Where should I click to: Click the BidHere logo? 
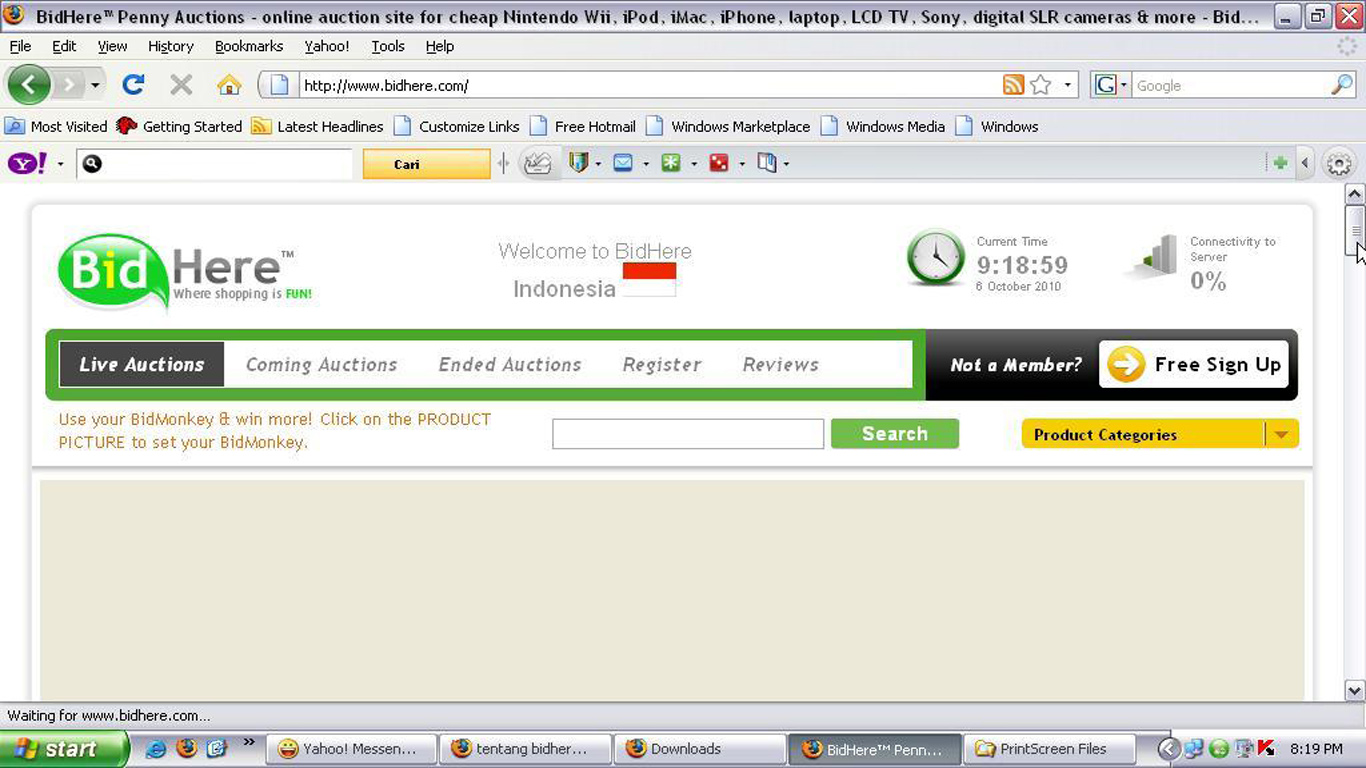185,271
